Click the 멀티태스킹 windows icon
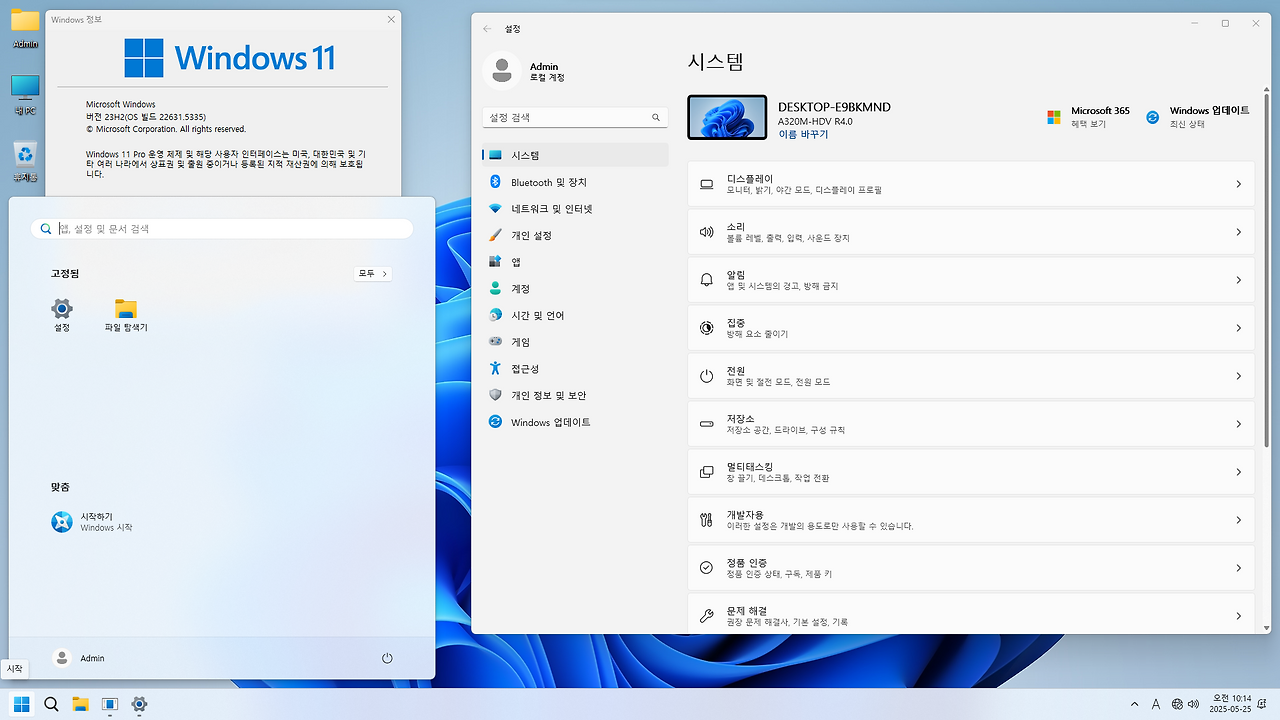The image size is (1280, 720). click(x=707, y=472)
